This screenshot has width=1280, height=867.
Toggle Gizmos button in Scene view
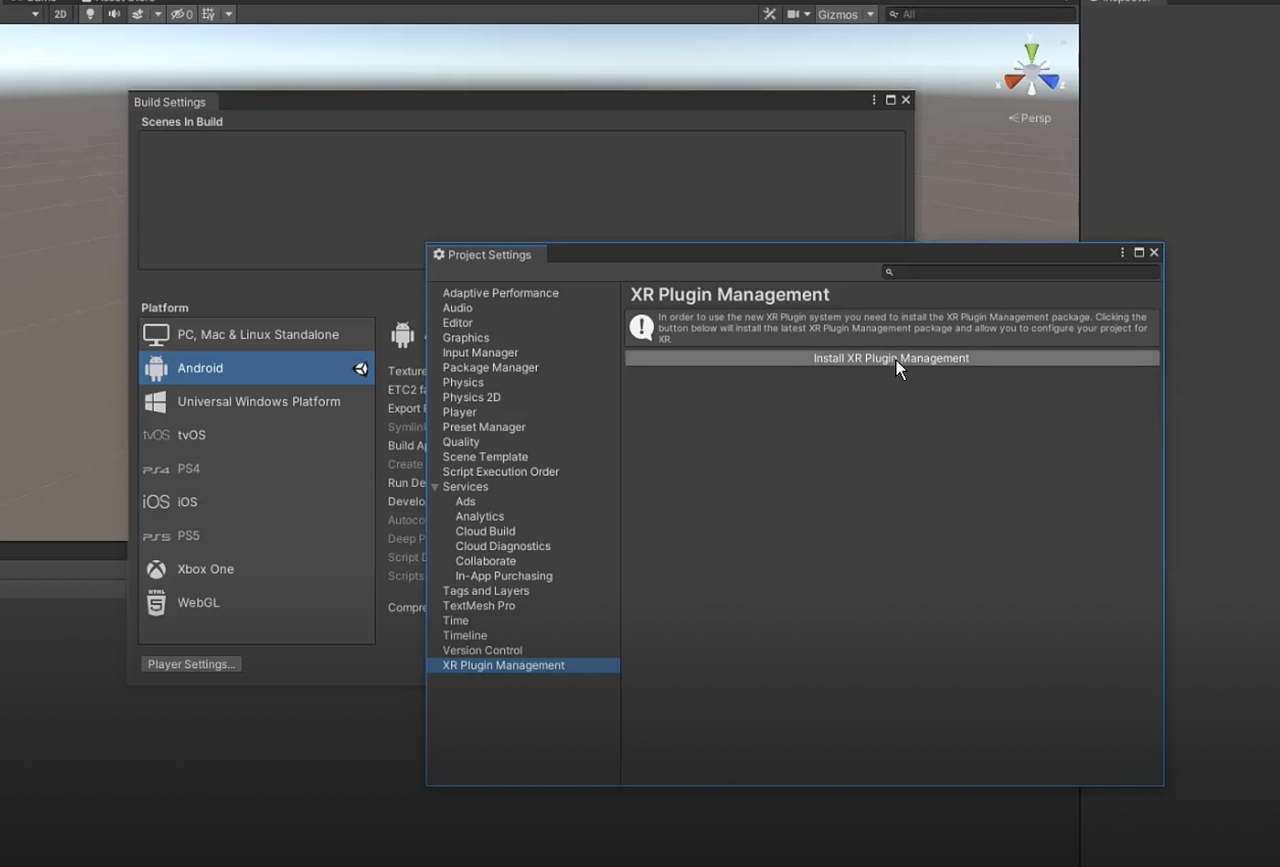(838, 14)
